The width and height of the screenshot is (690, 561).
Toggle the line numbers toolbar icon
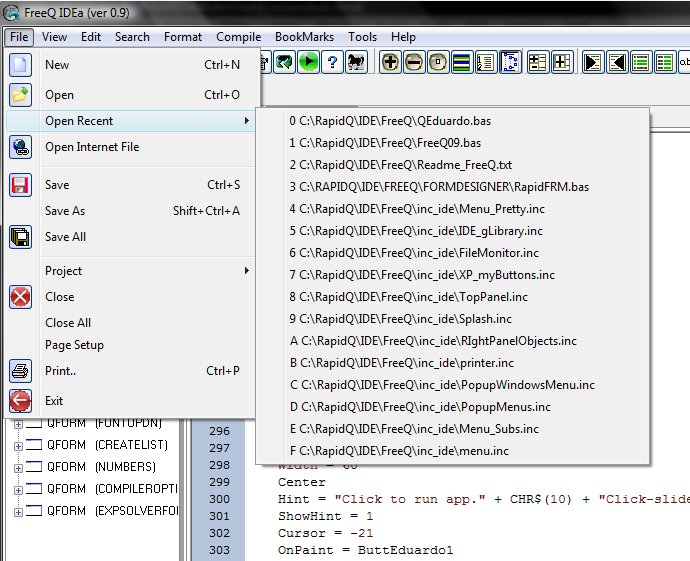coord(485,62)
